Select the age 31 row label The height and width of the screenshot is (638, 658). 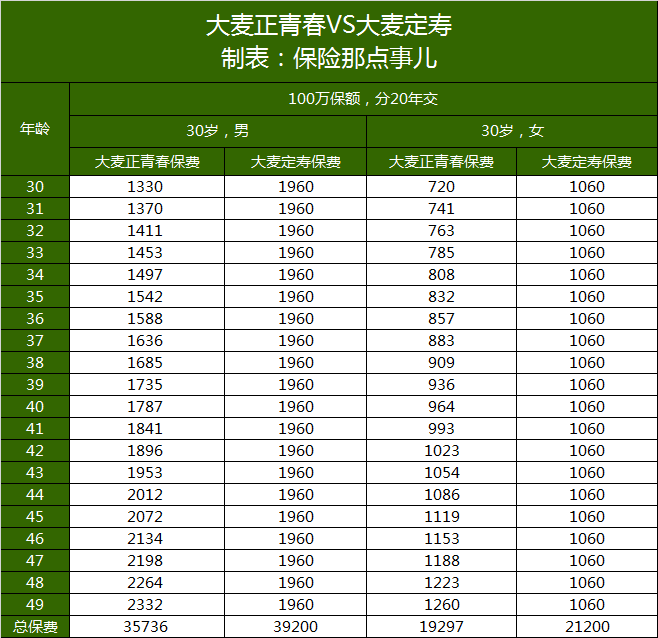click(35, 209)
